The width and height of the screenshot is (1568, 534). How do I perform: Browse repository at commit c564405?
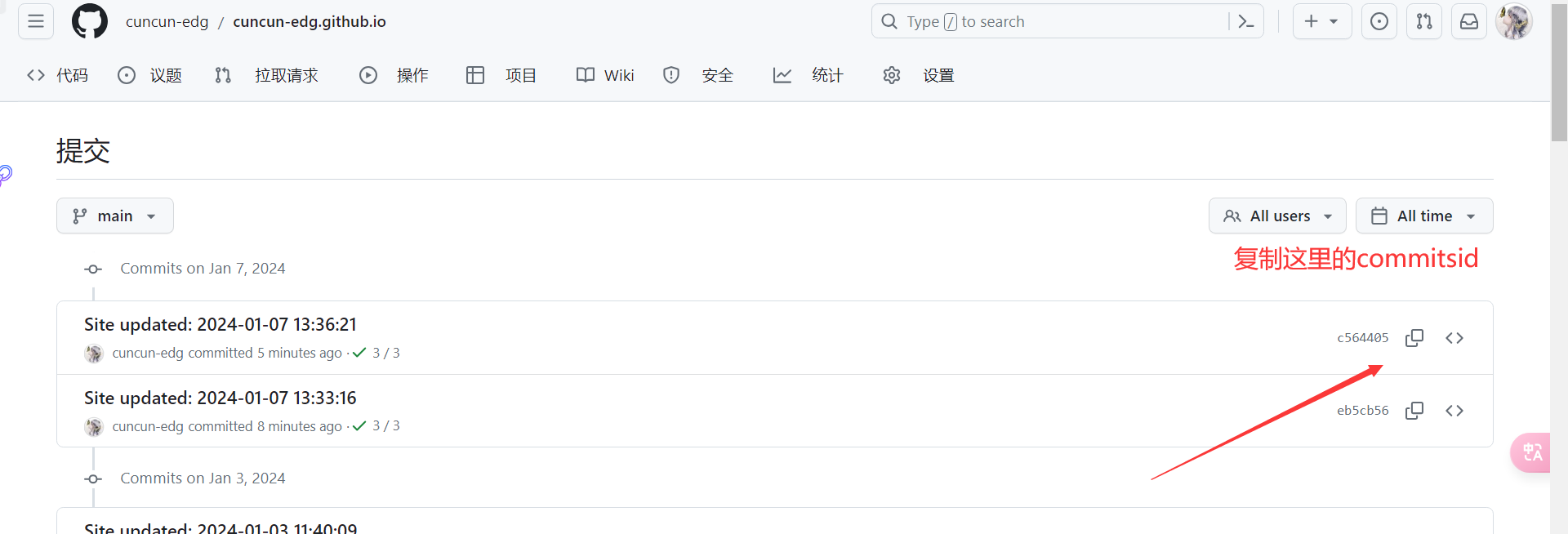(1454, 338)
